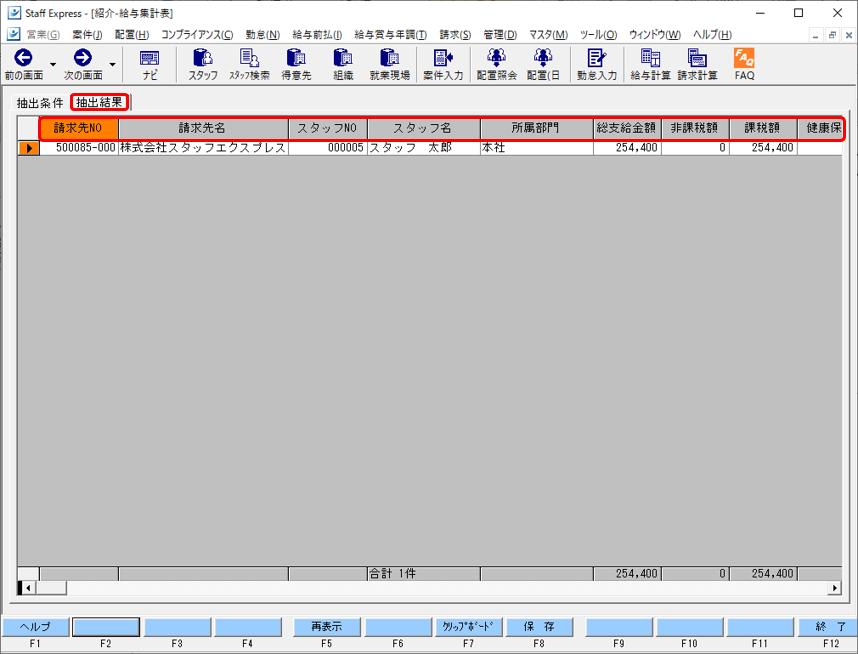Screen dimensions: 858x654
Task: Select the 本社 department cell
Action: coord(537,148)
